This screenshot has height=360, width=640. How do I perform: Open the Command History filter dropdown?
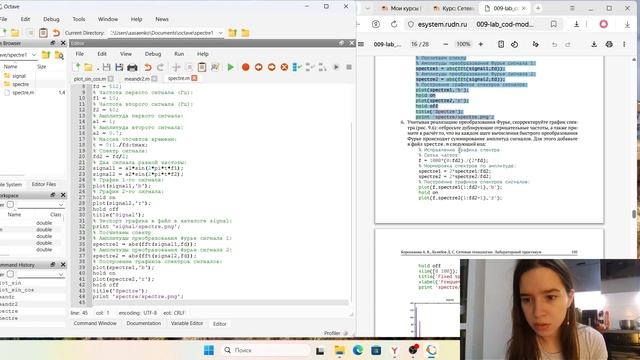(61, 274)
